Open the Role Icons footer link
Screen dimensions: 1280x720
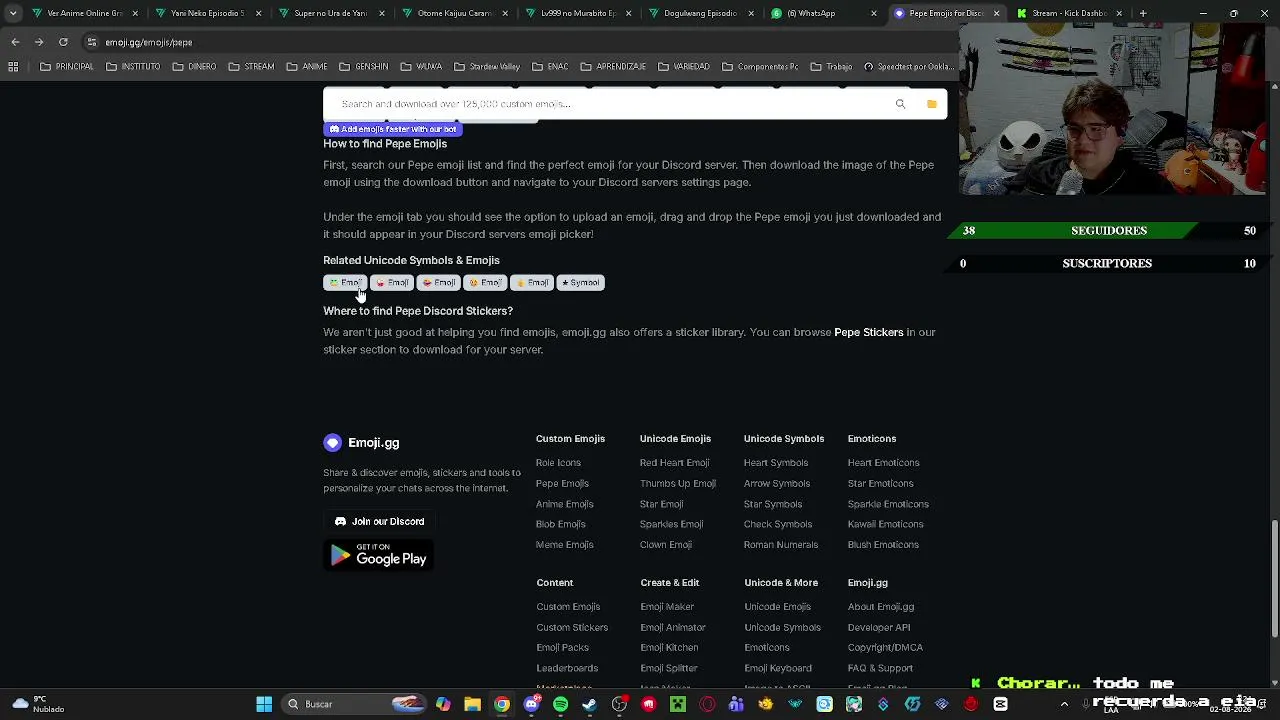[558, 463]
